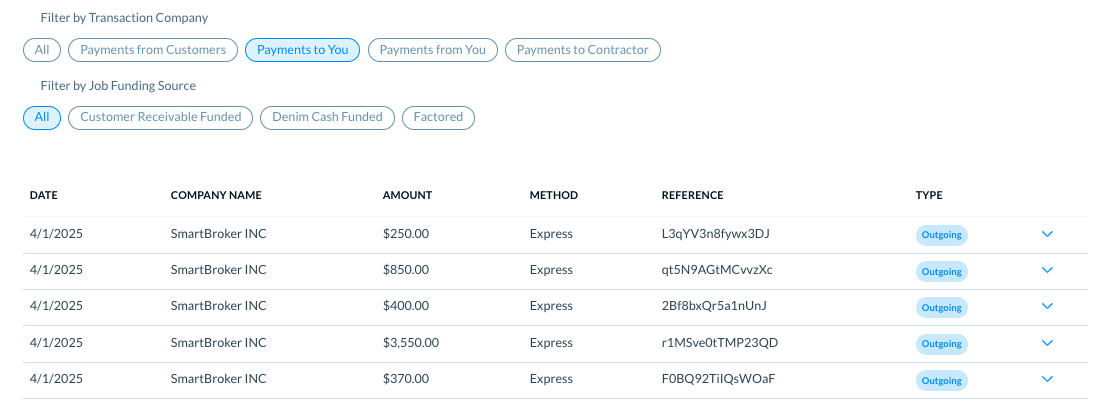This screenshot has height=402, width=1099.
Task: Click reference qt5N9AGtMCvvzXc
Action: 717,270
